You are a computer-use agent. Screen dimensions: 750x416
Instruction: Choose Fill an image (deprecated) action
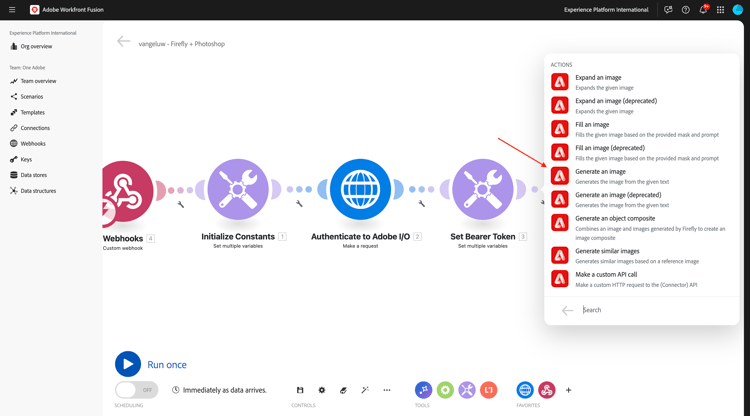[641, 152]
